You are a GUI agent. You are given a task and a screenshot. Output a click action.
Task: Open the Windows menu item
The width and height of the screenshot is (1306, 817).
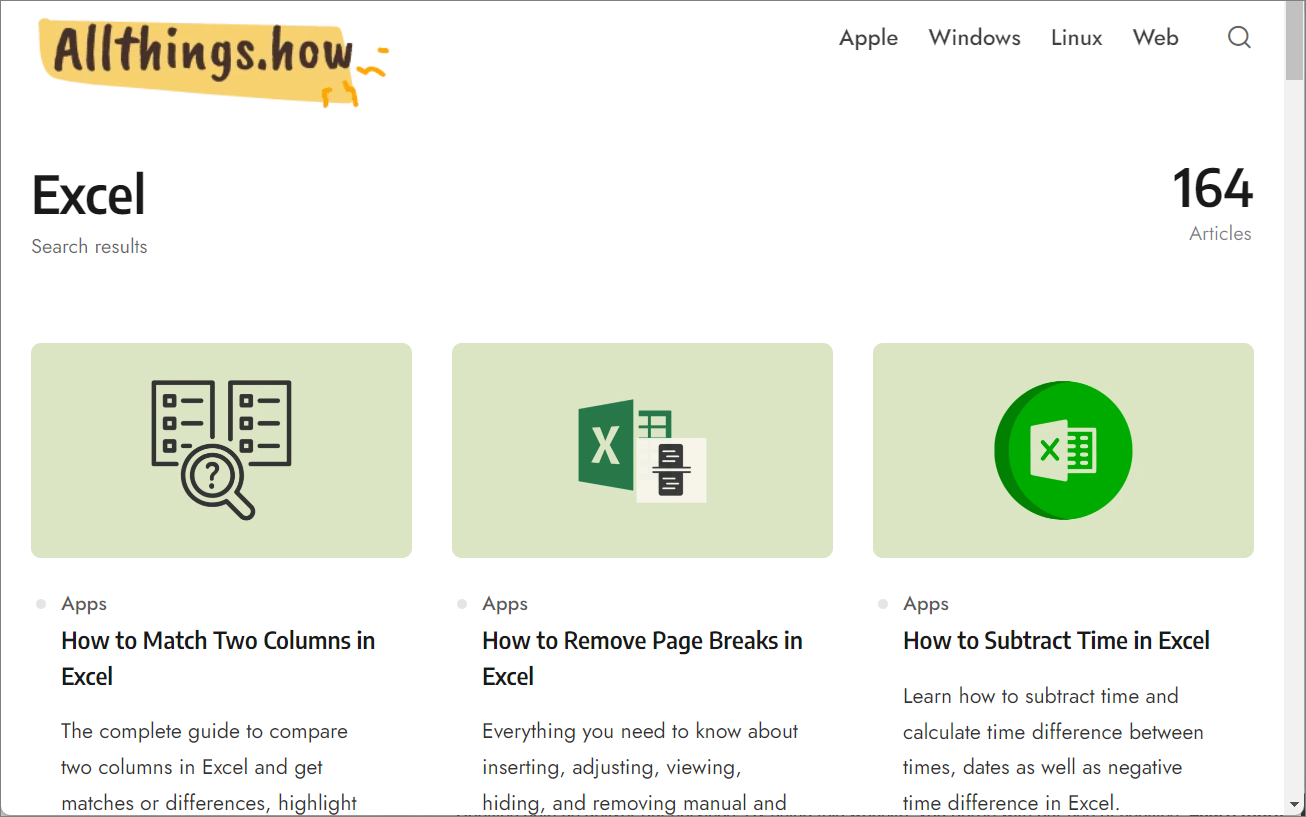[x=974, y=38]
